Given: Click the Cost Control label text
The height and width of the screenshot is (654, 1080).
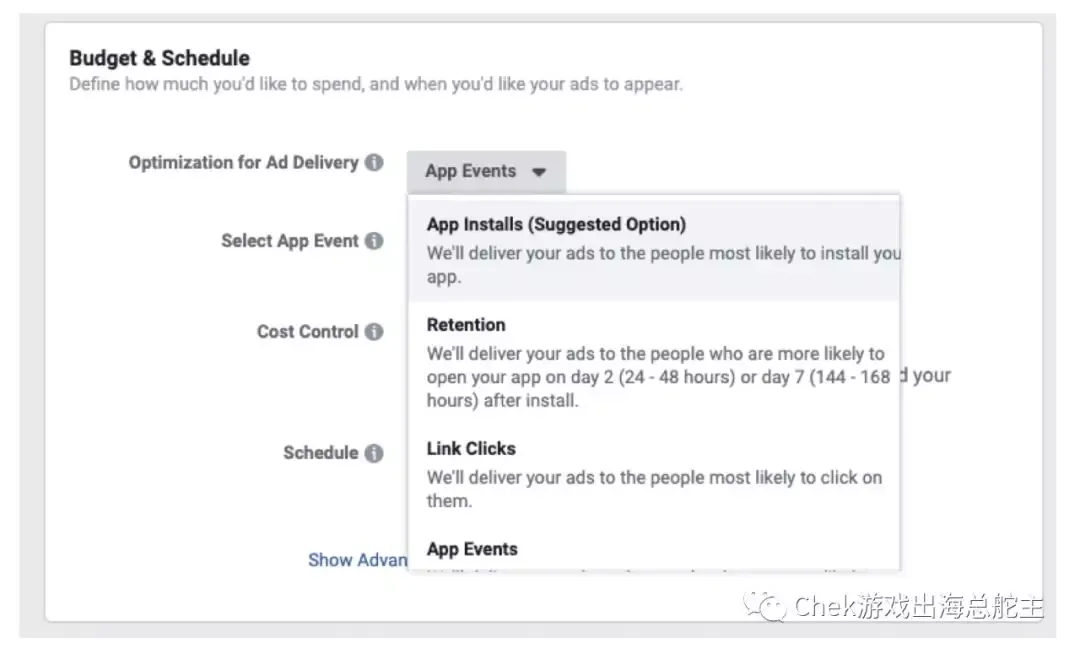Looking at the screenshot, I should (x=307, y=332).
